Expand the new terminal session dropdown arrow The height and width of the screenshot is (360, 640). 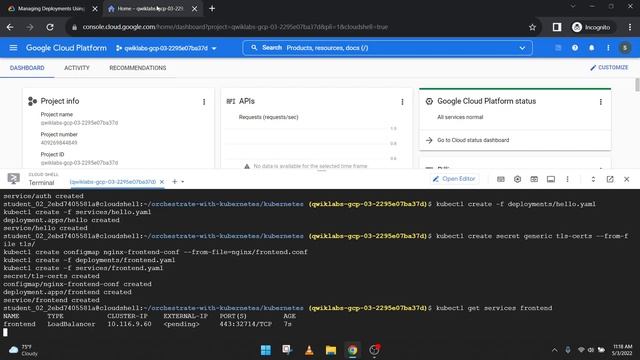(x=182, y=182)
